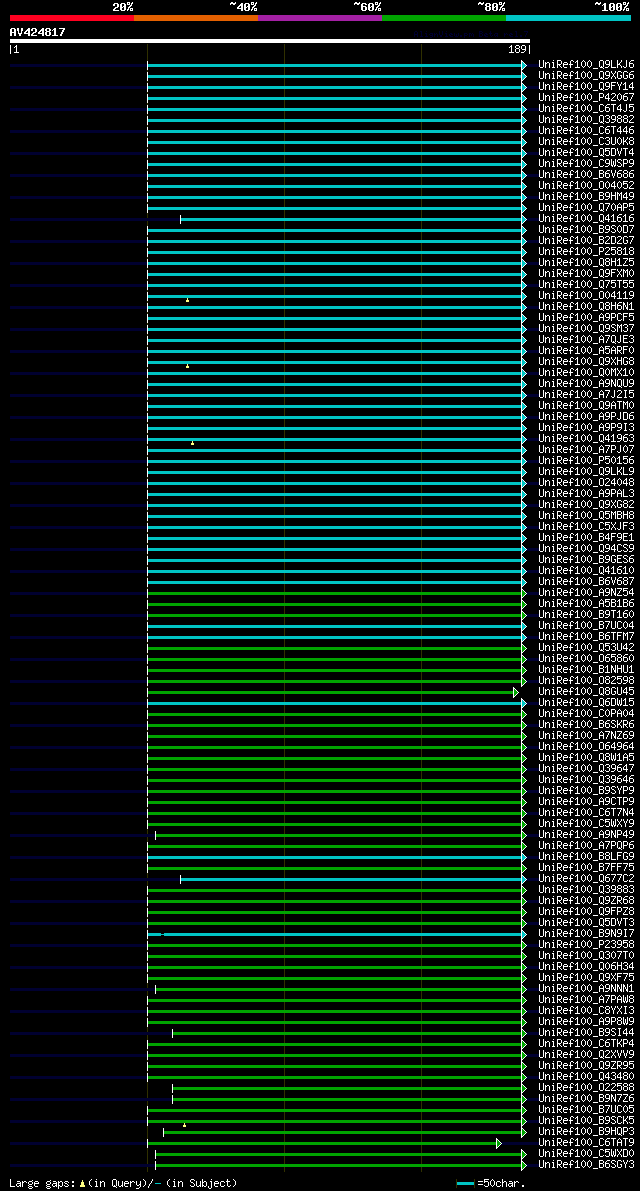The image size is (640, 1191).
Task: Click hit label UniRef100_Q41963
Action: click(586, 438)
